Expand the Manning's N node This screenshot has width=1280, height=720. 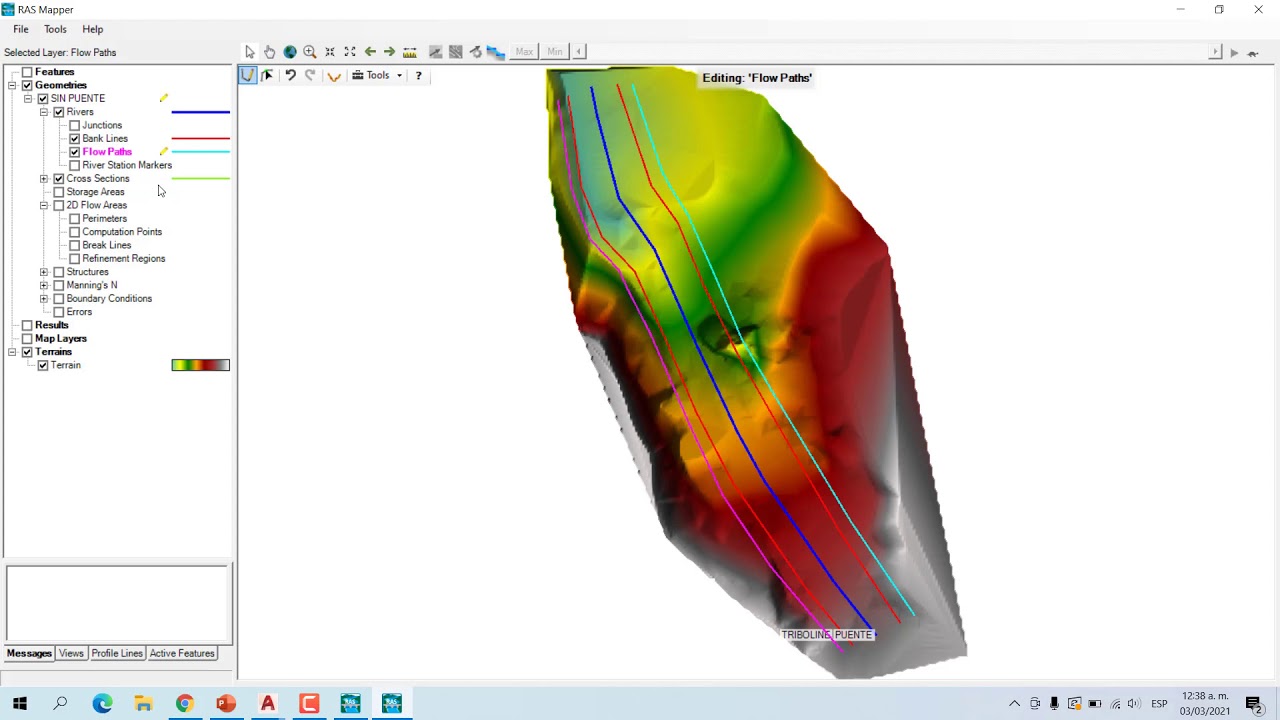tap(44, 285)
